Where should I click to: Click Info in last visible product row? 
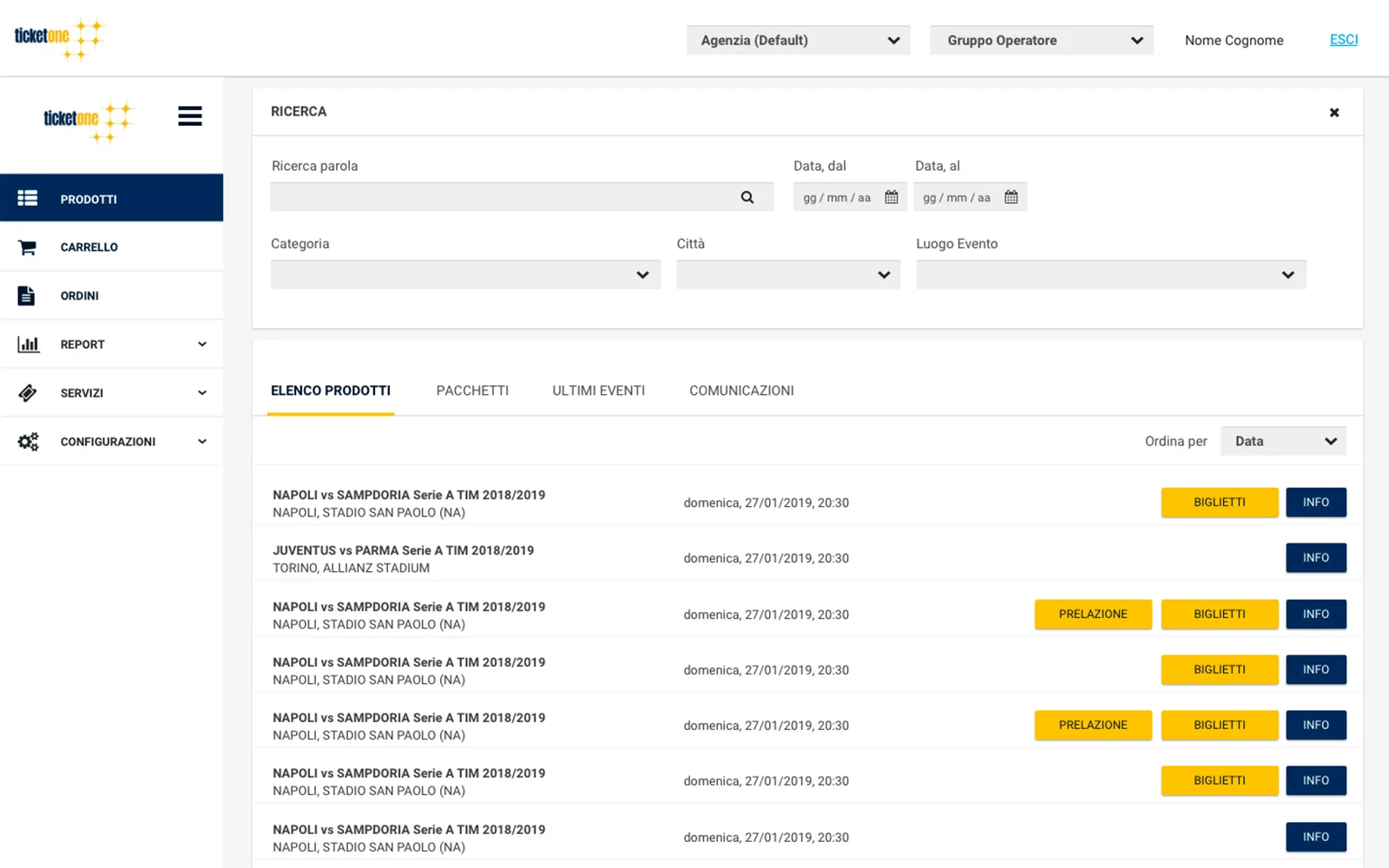[x=1316, y=838]
